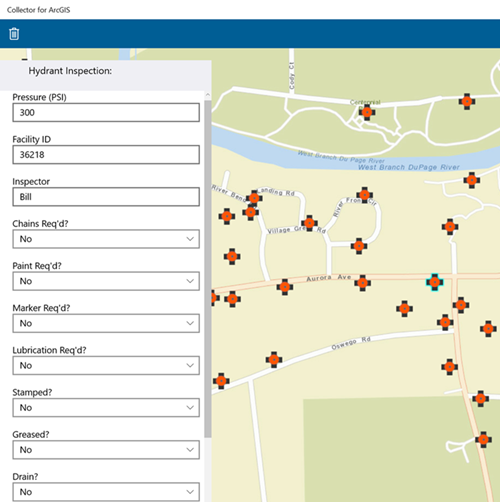Select the hydrant on Oswego Rd
Screen dimensions: 500x502
(274, 360)
